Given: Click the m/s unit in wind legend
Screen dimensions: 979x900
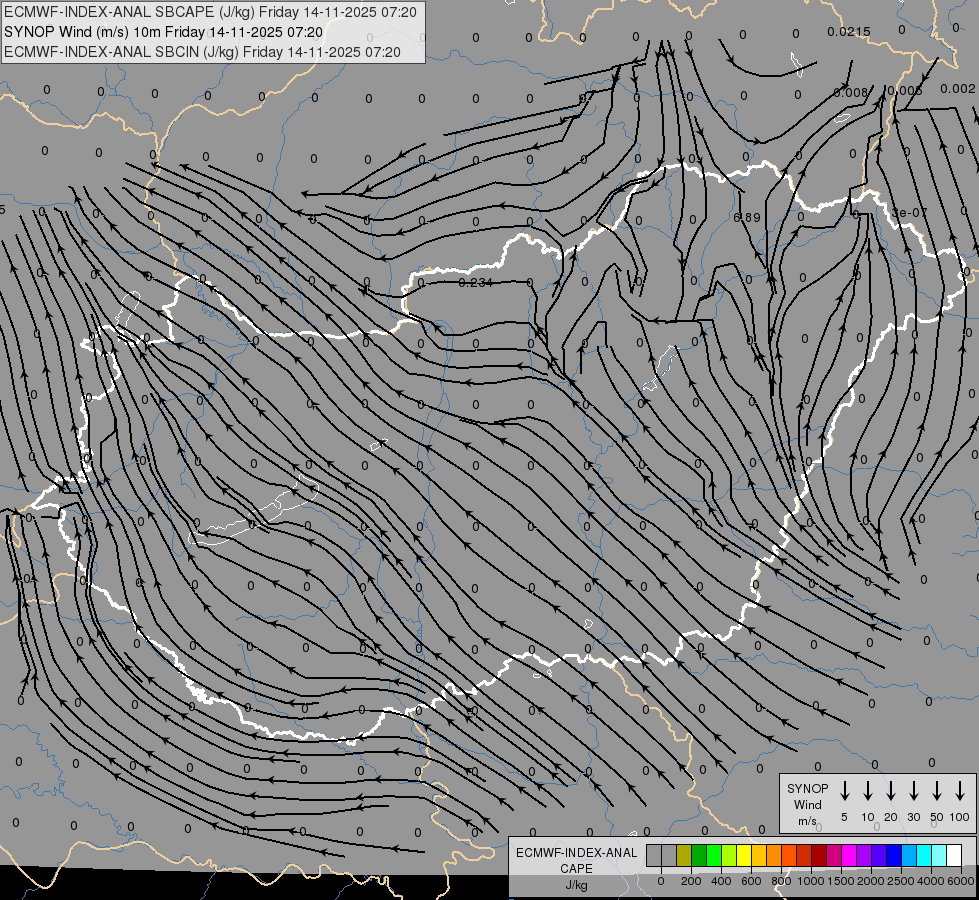Looking at the screenshot, I should (807, 821).
